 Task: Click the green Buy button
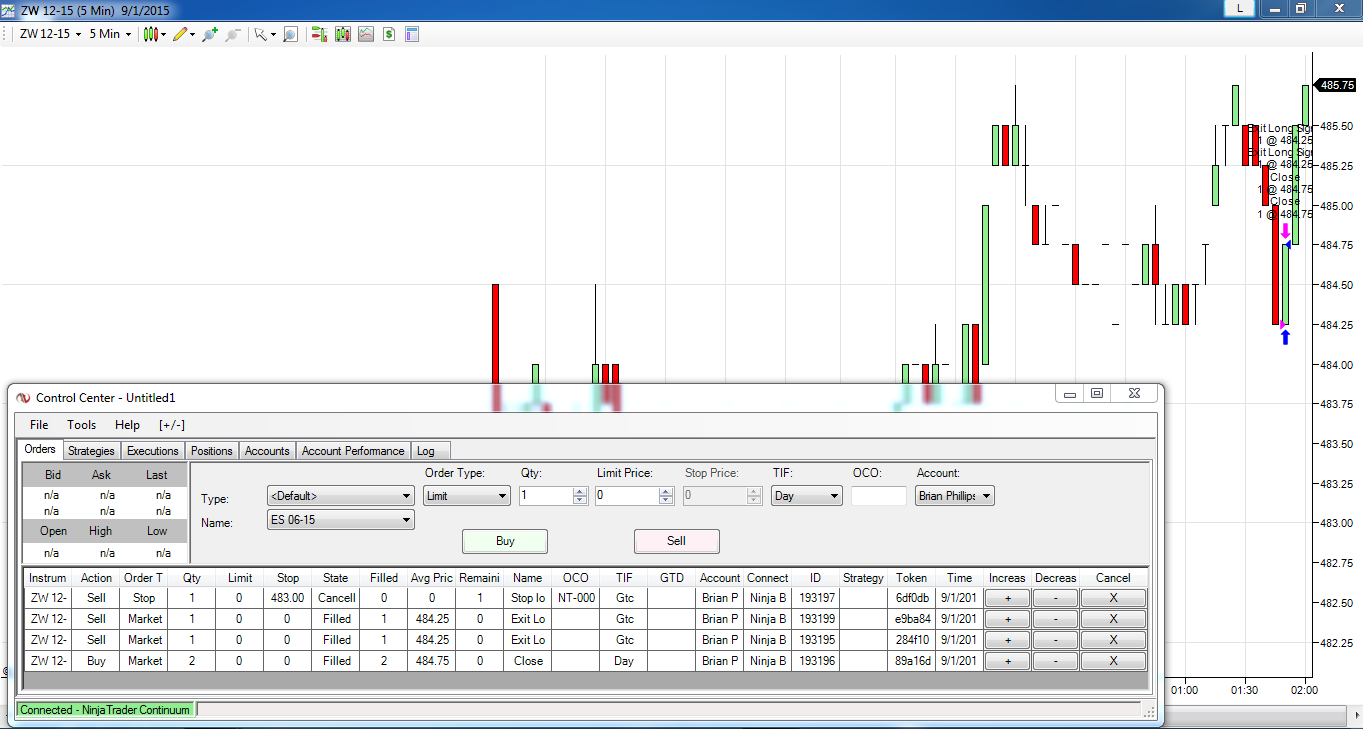pyautogui.click(x=505, y=541)
